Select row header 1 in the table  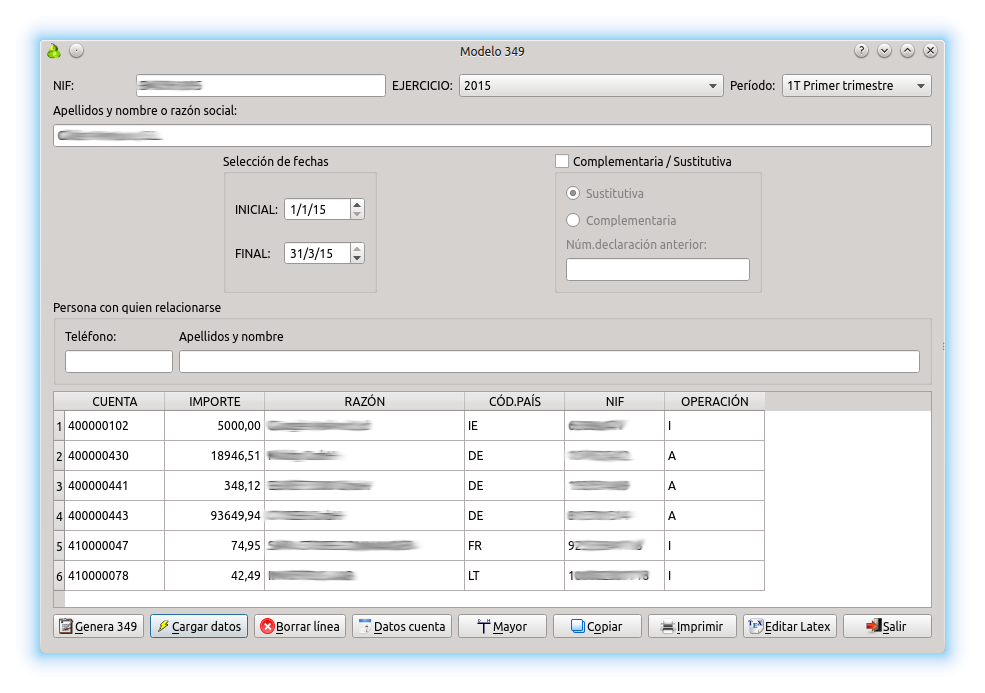59,426
